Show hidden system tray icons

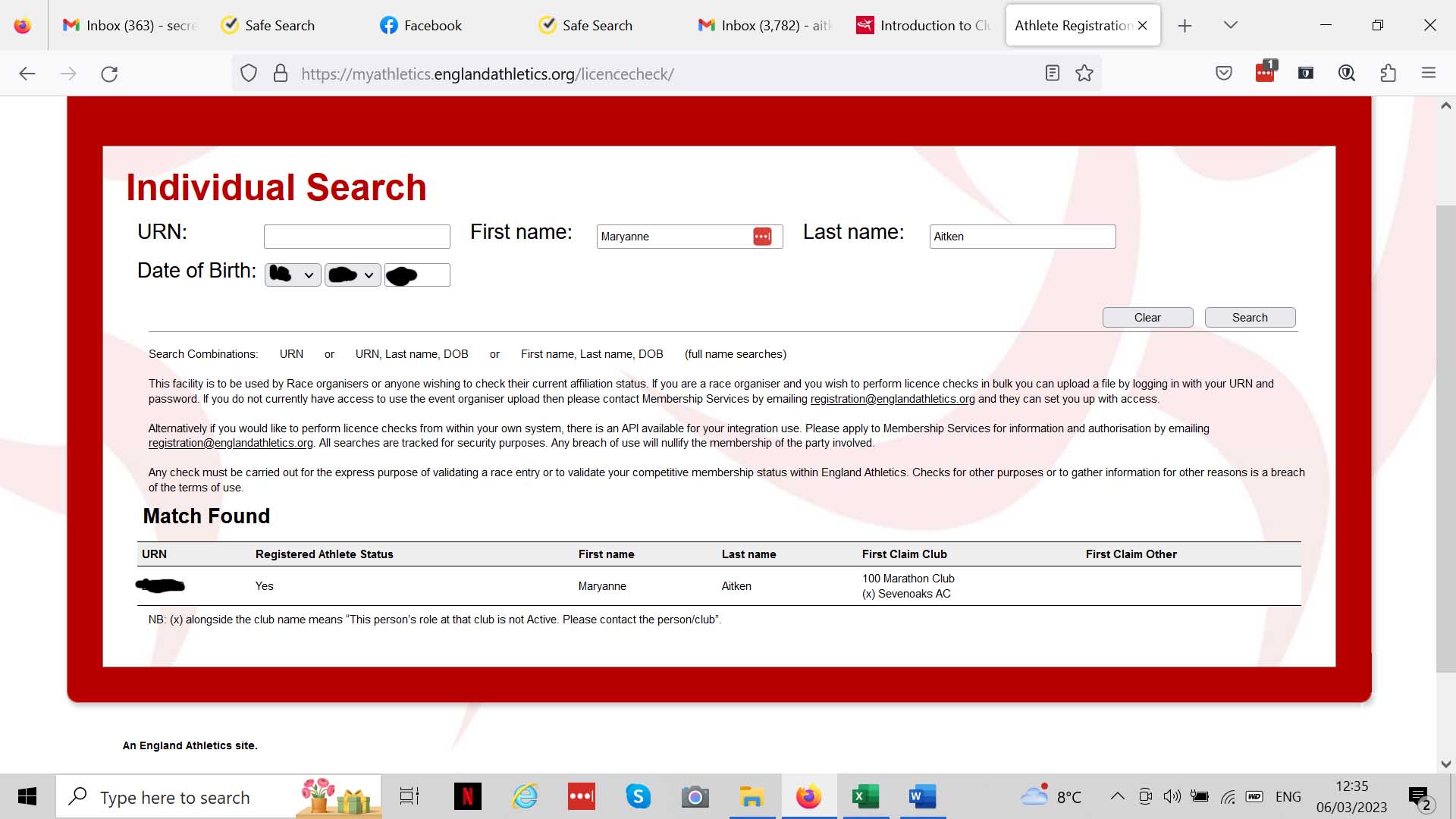click(x=1117, y=796)
